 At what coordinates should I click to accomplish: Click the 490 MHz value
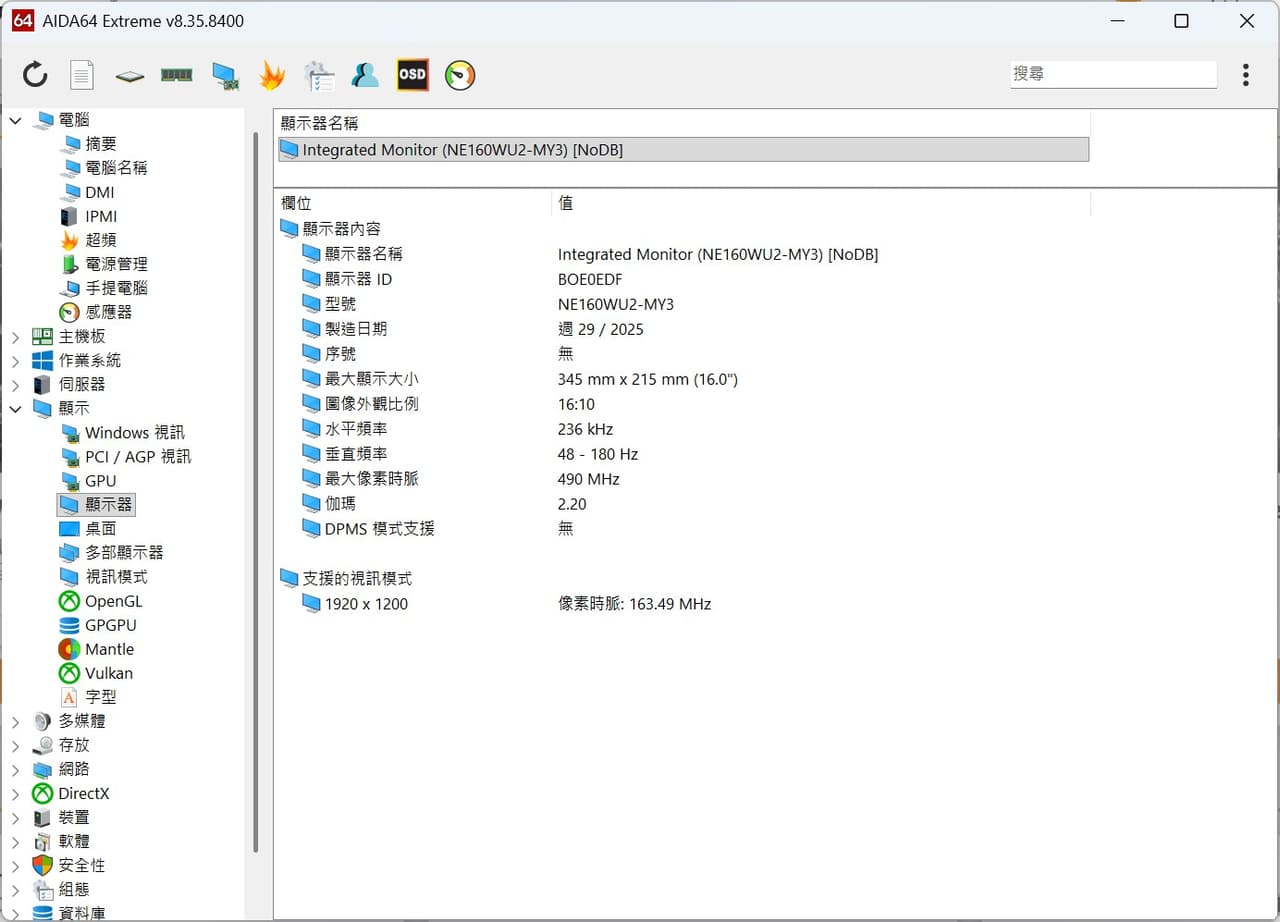point(589,479)
